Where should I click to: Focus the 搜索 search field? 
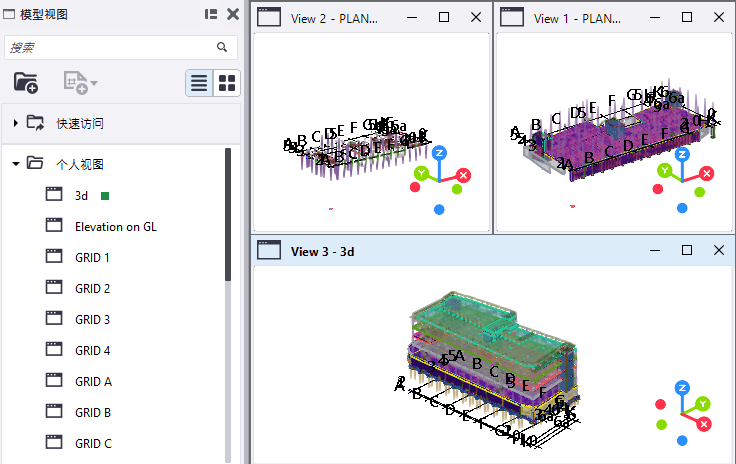point(121,47)
